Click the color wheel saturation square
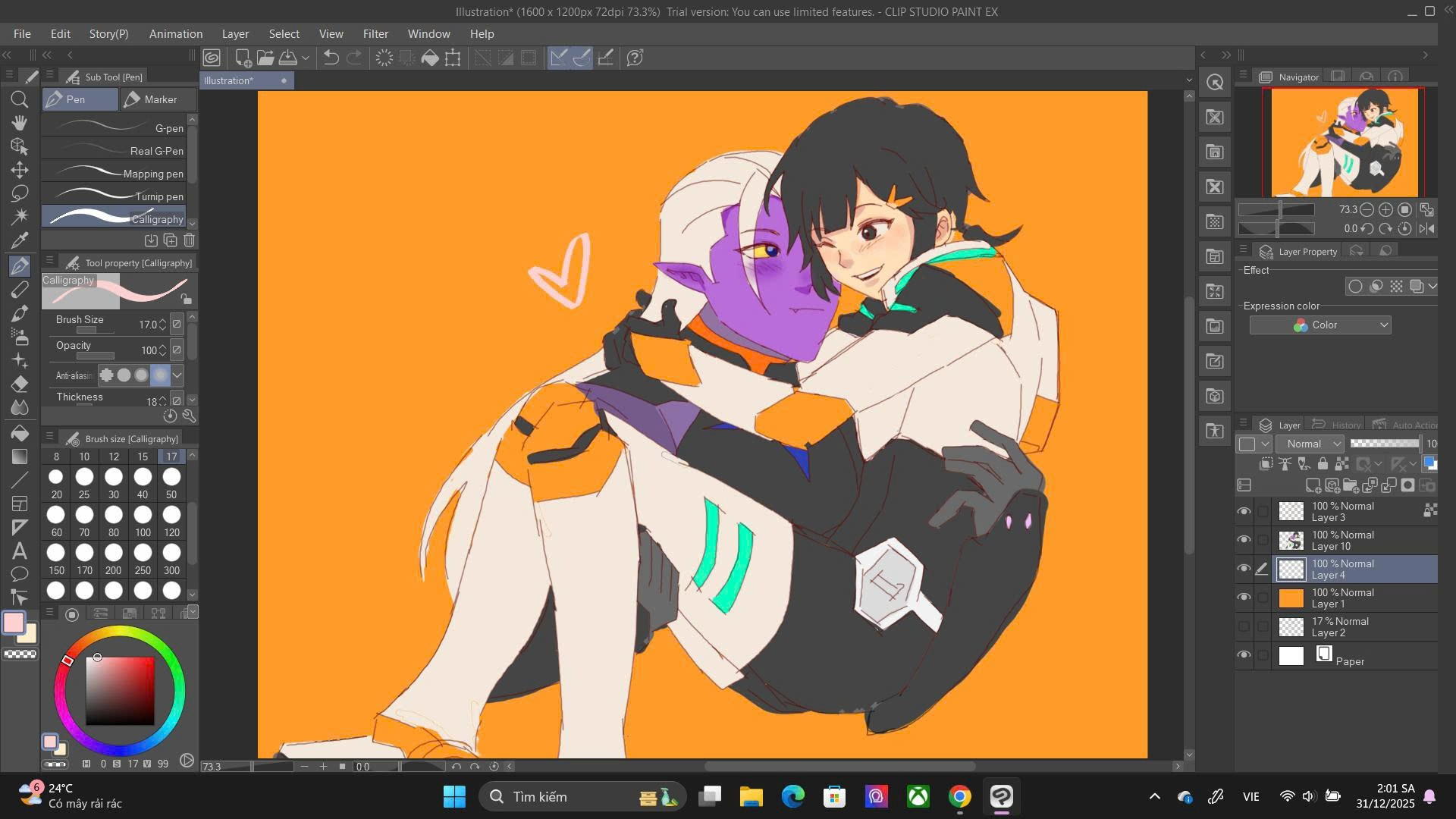 click(x=120, y=691)
